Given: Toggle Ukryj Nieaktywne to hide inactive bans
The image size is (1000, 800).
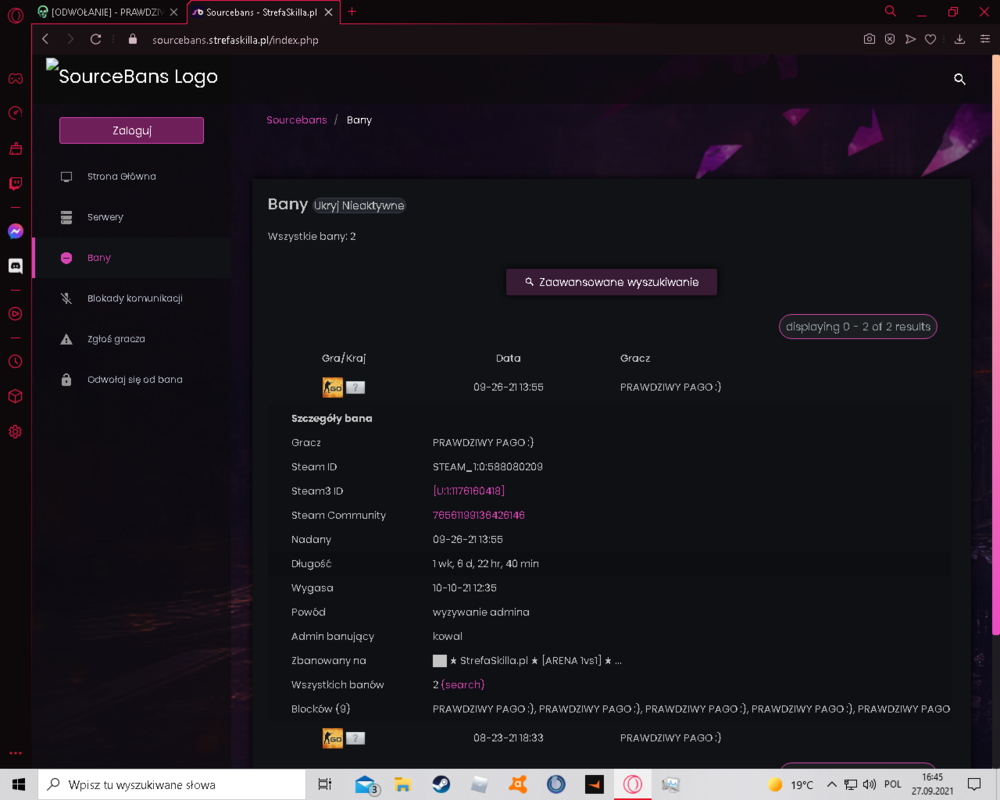Looking at the screenshot, I should point(359,205).
